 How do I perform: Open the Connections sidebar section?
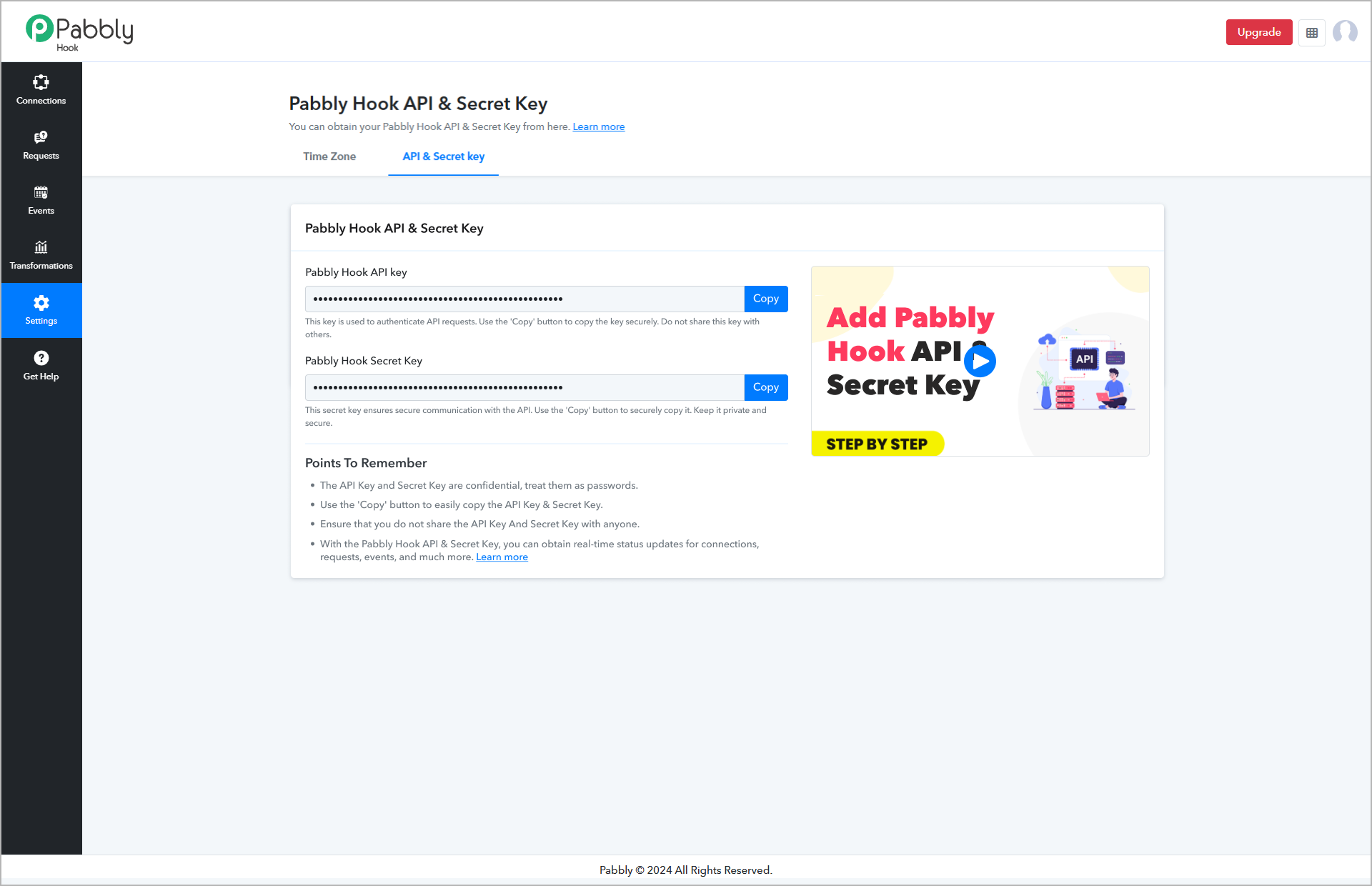(x=41, y=90)
